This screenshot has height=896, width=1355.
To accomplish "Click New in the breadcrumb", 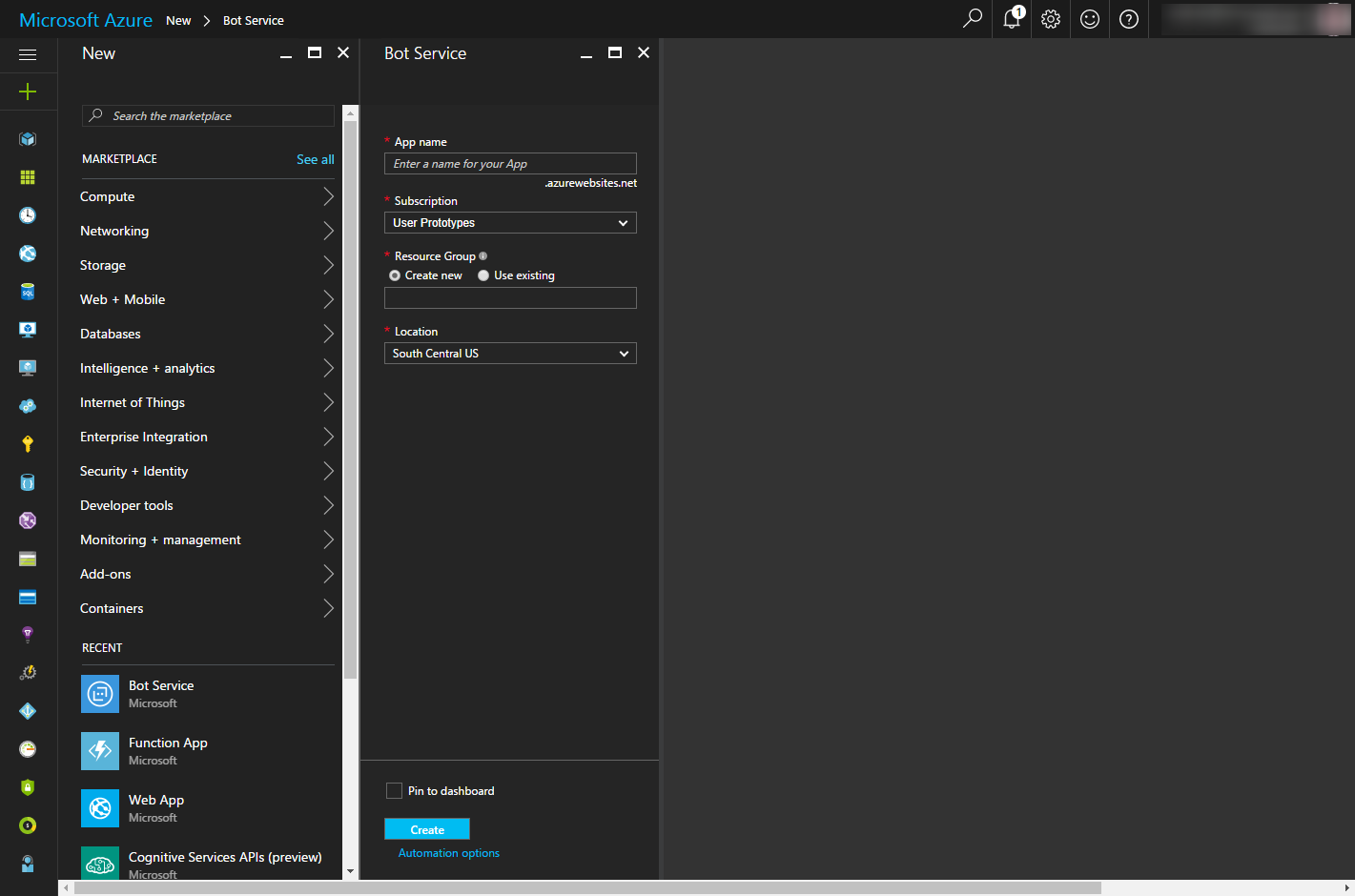I will [x=178, y=20].
